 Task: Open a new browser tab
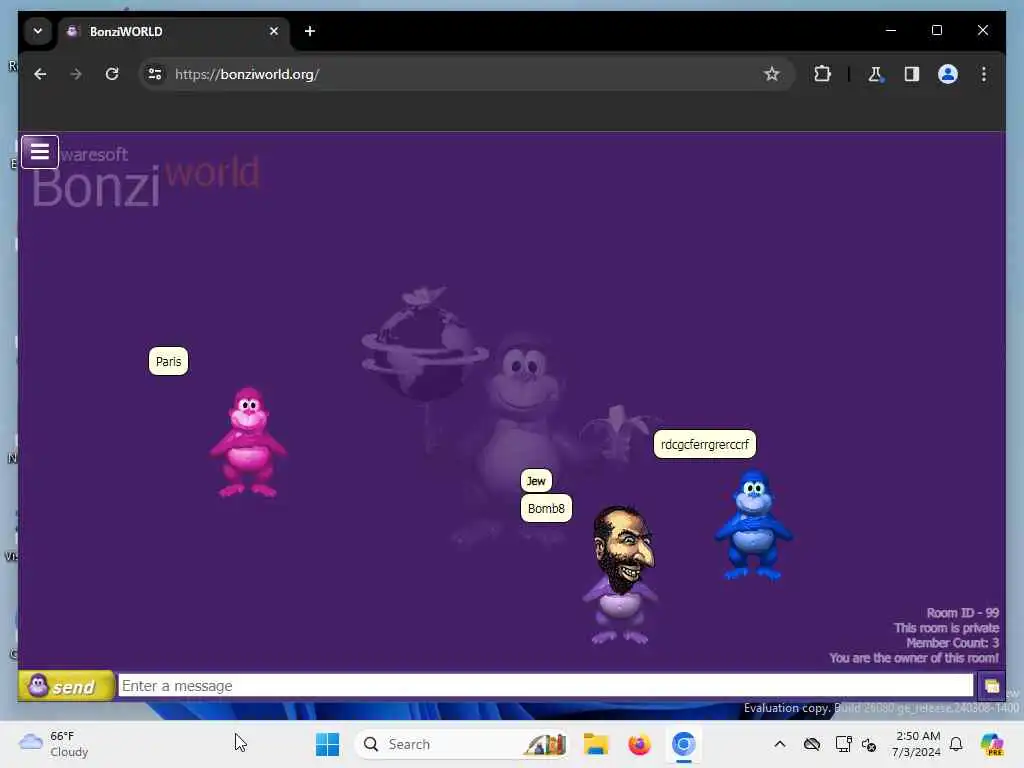coord(310,31)
